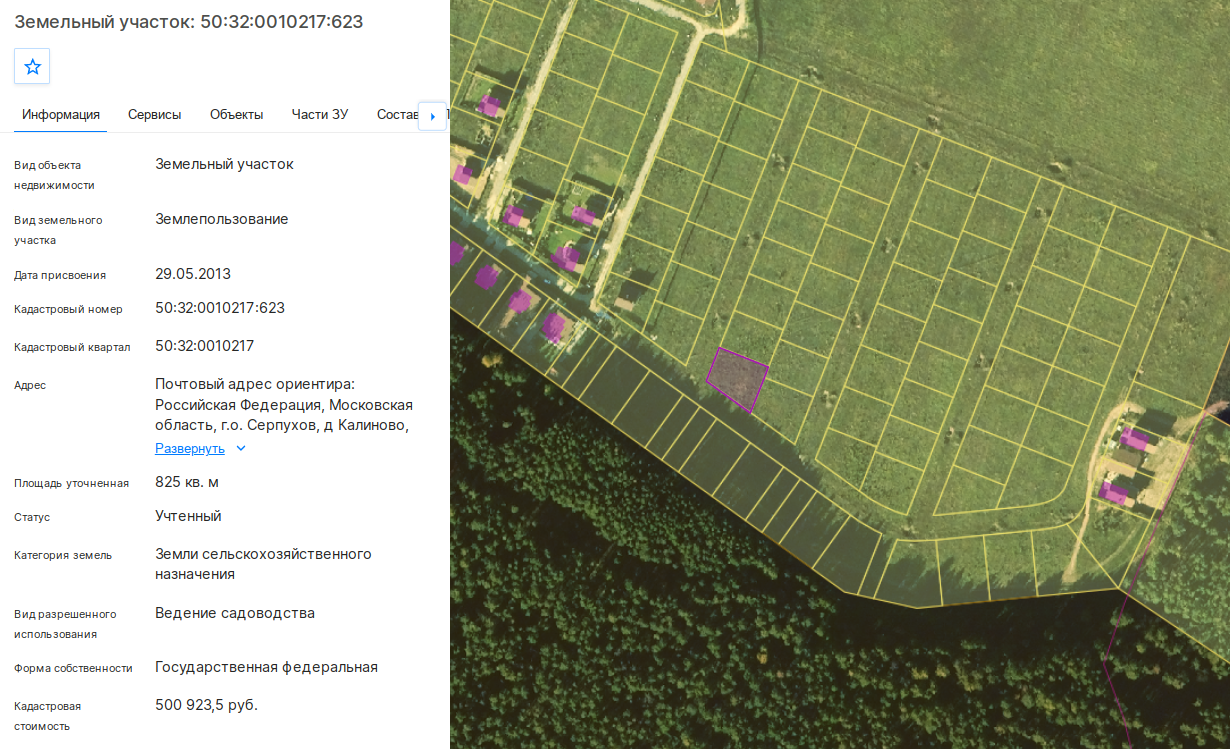Switch to the Сервисы tab
This screenshot has width=1230, height=749.
(x=155, y=114)
